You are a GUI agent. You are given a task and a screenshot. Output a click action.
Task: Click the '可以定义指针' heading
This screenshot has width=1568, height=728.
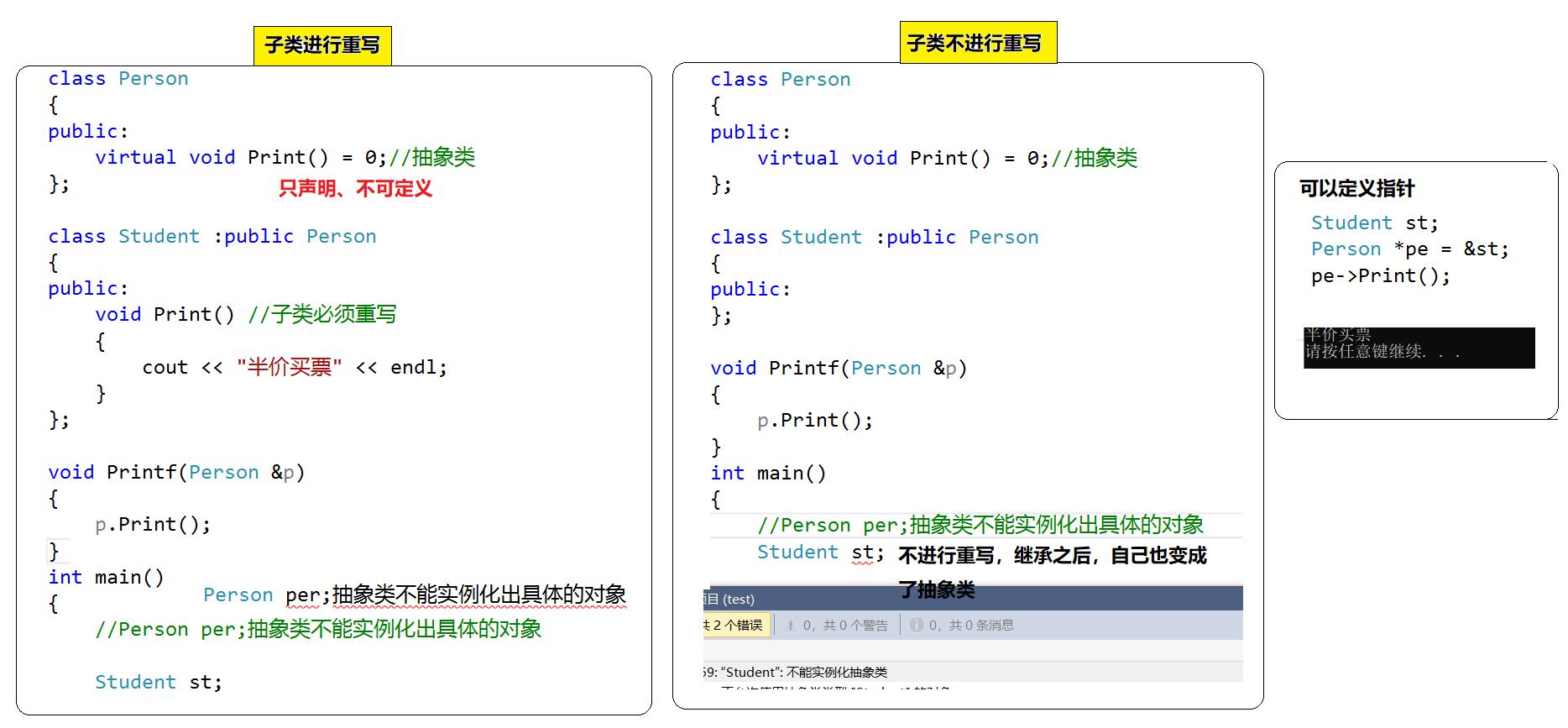pos(1357,188)
